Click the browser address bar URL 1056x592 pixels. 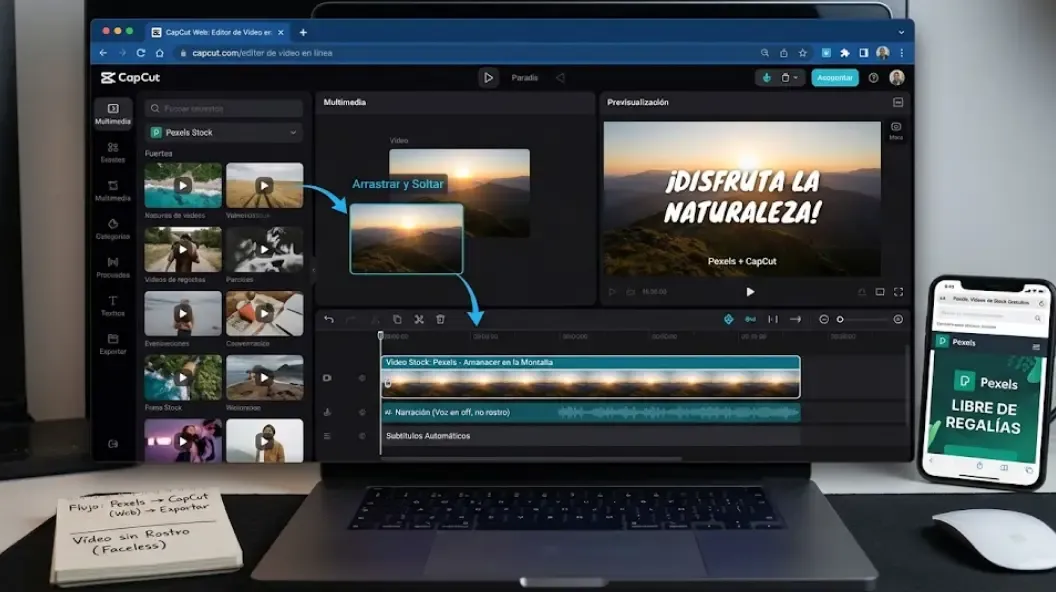[262, 53]
